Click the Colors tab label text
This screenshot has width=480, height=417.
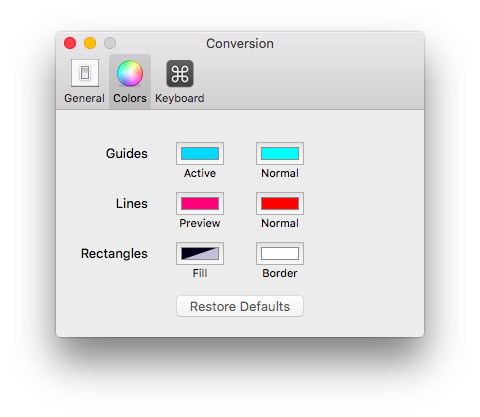(x=130, y=98)
